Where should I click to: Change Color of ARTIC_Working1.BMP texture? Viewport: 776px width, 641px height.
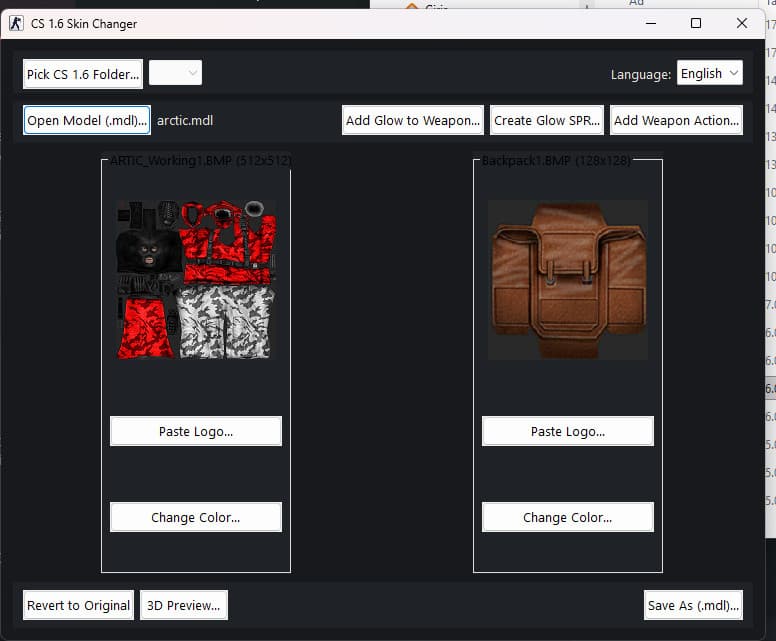click(196, 517)
